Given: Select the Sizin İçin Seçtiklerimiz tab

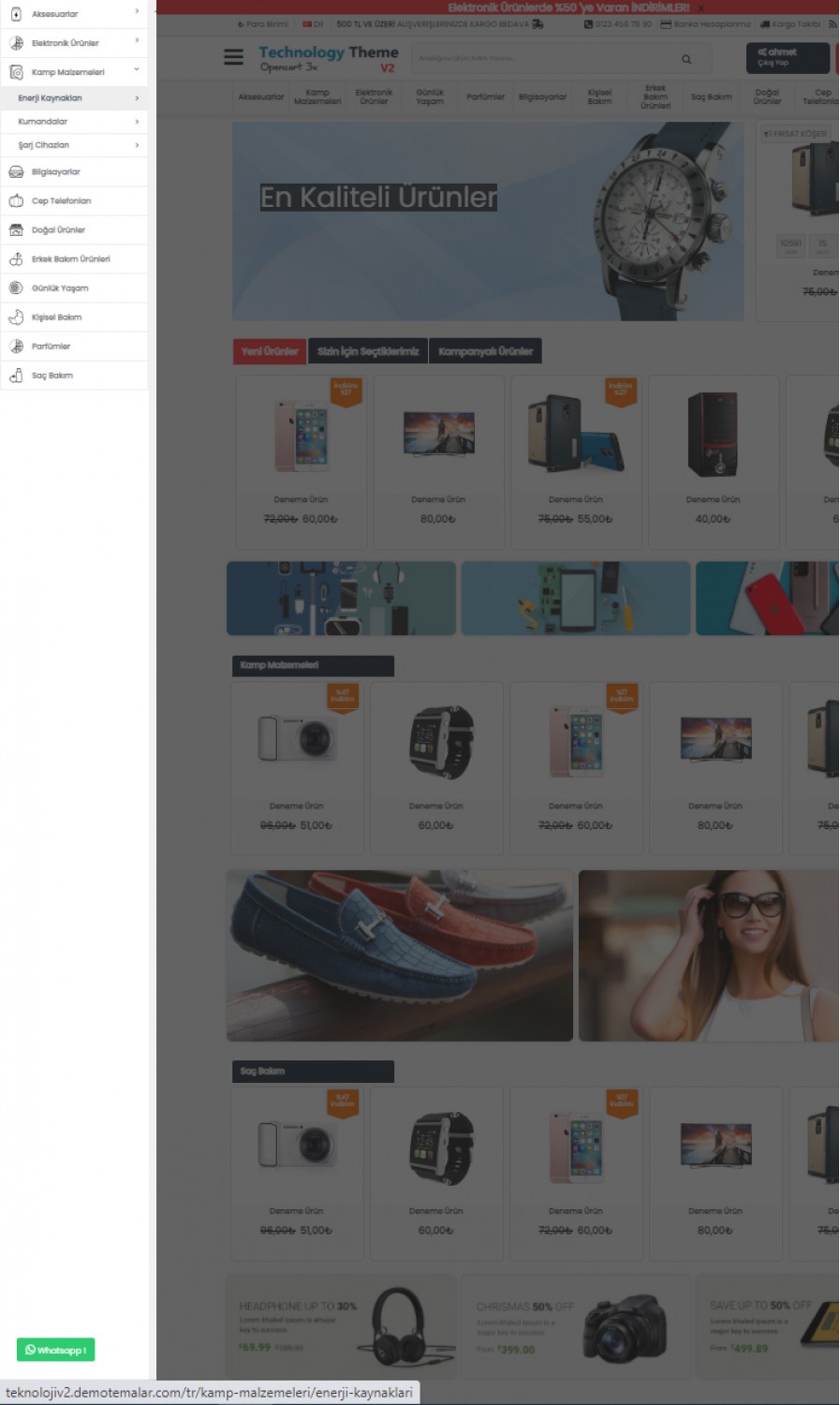Looking at the screenshot, I should 368,351.
